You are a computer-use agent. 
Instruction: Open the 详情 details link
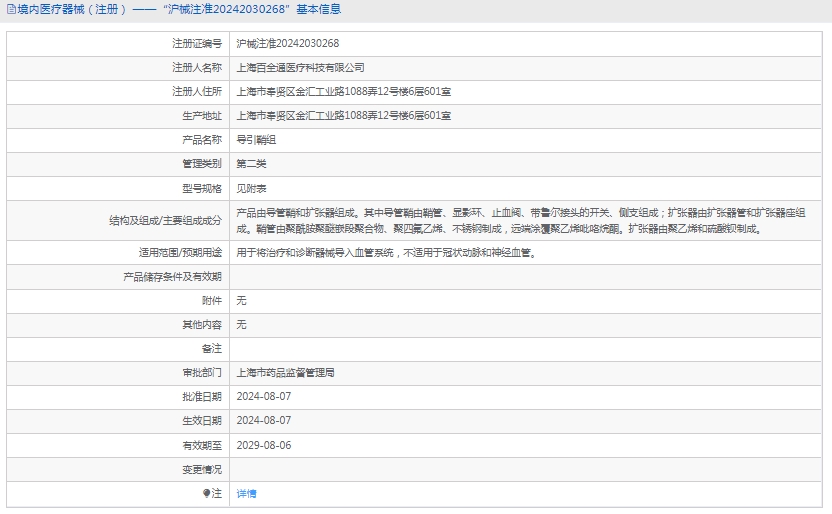[246, 493]
